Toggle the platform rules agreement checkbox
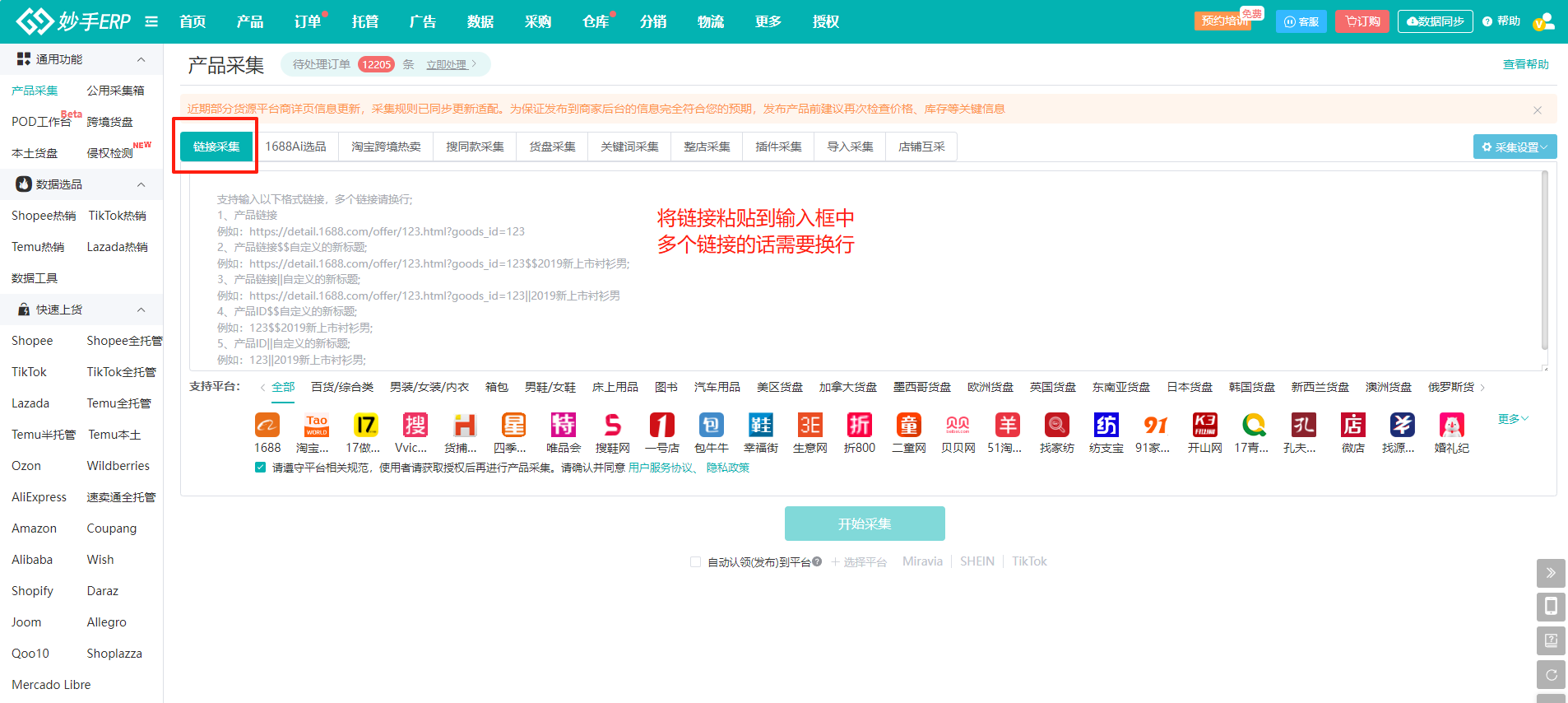Image resolution: width=1568 pixels, height=703 pixels. (x=260, y=468)
